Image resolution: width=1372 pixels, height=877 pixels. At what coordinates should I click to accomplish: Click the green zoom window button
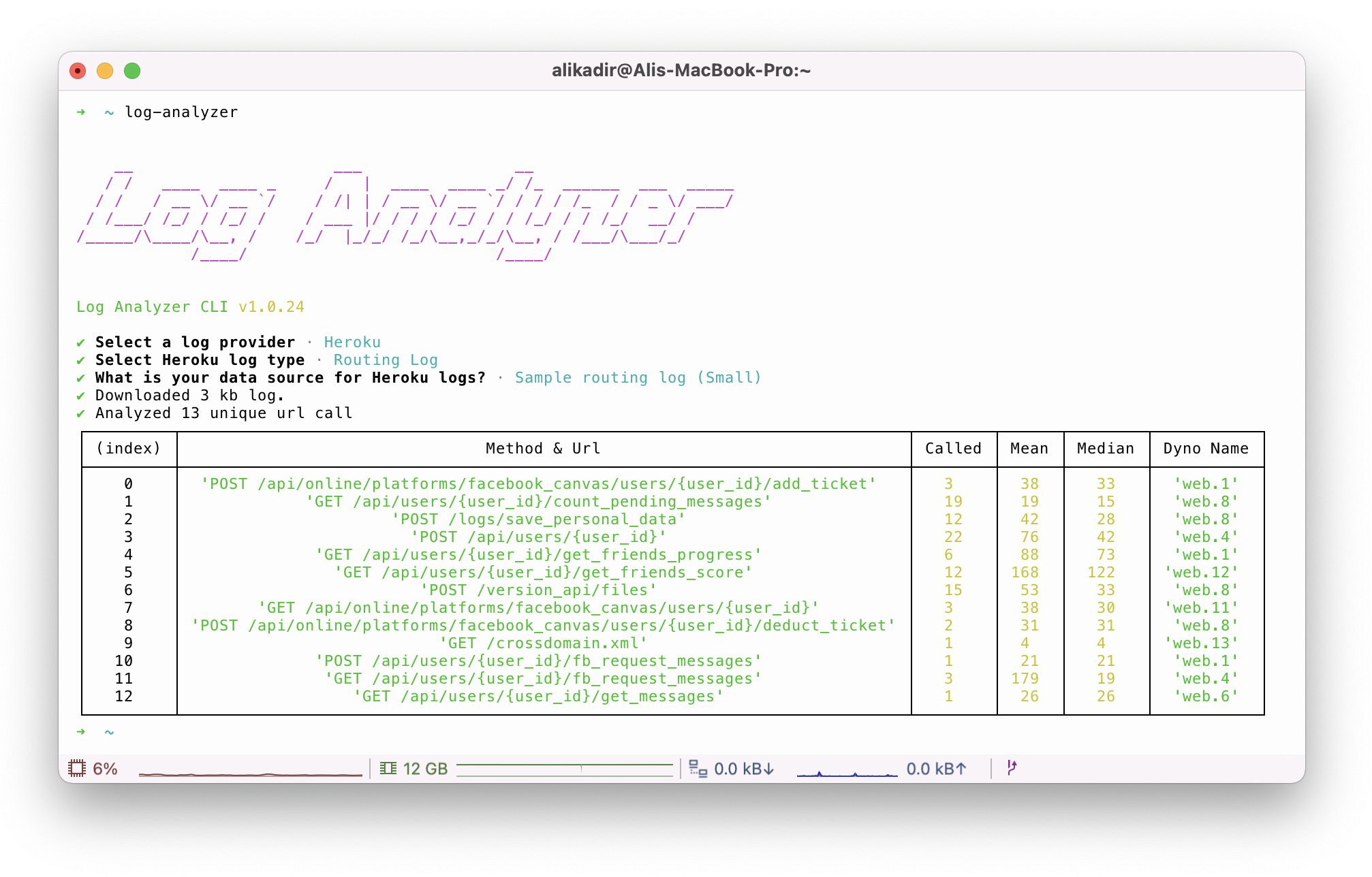[132, 71]
